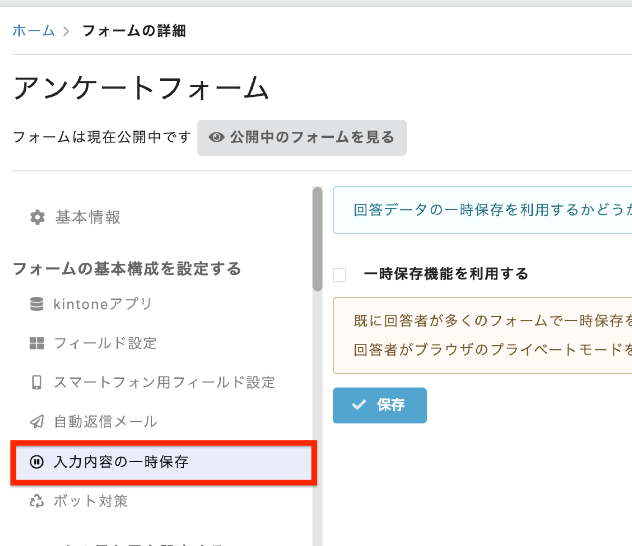Click the grid icon beside フィールド設定

[37, 343]
